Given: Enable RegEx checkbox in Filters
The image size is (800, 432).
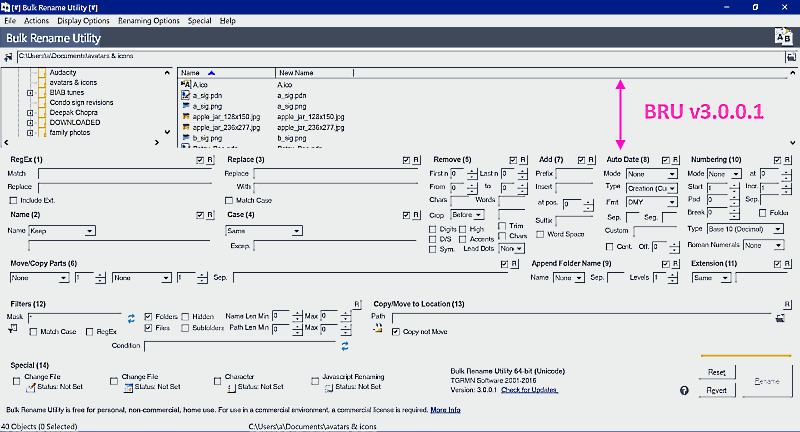Looking at the screenshot, I should [x=90, y=332].
